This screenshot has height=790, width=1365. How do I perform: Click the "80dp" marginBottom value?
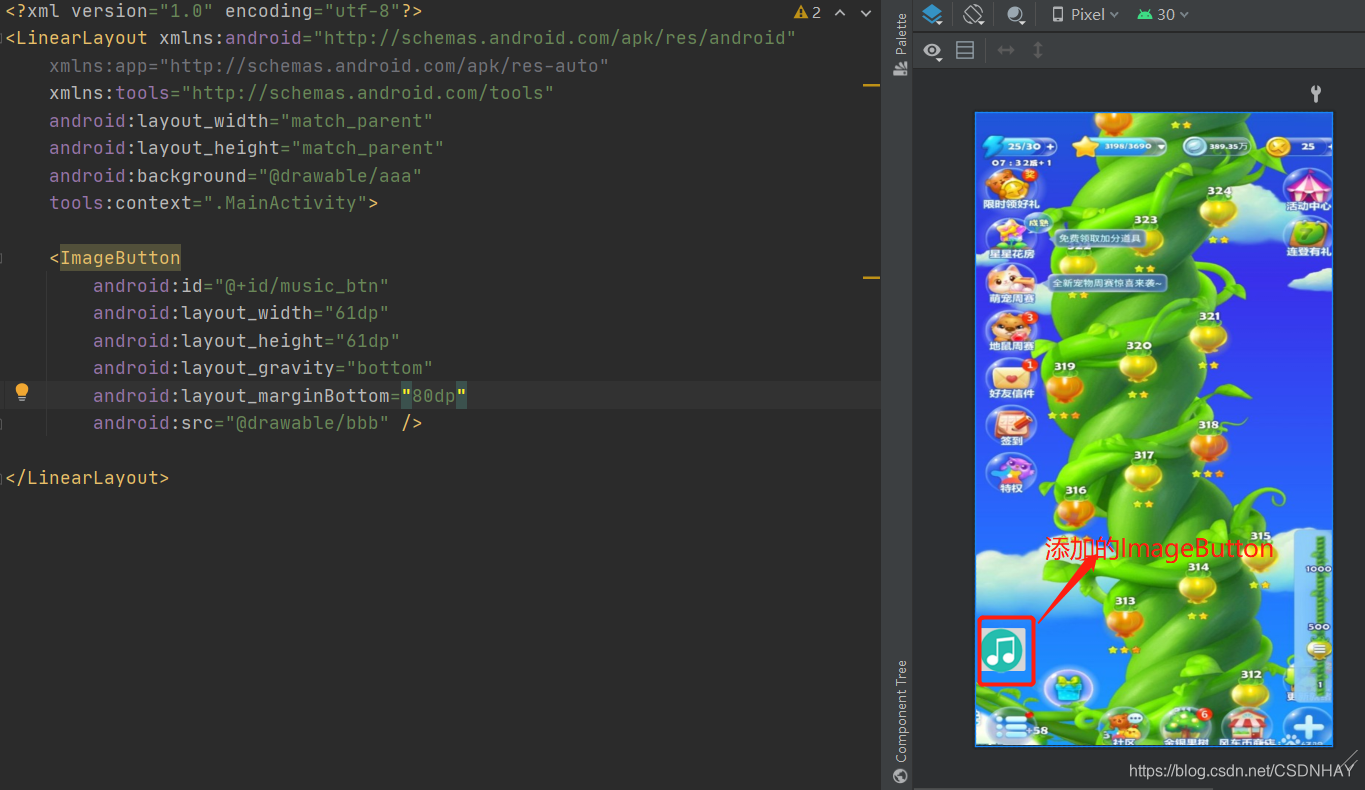coord(434,396)
